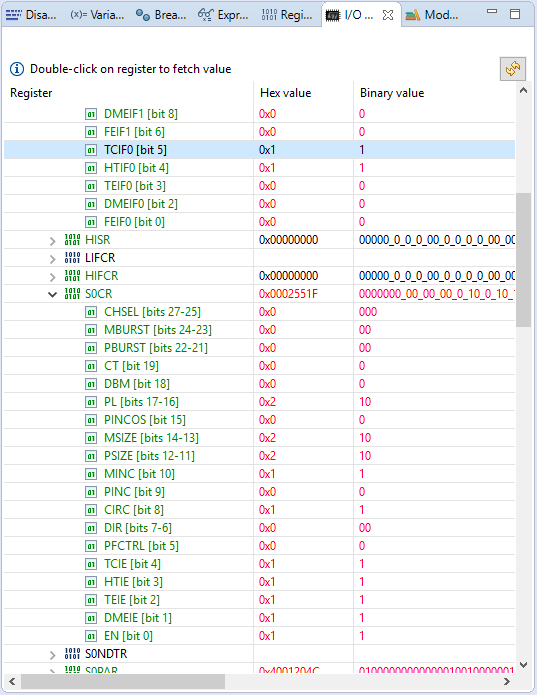
Task: Click the Binary value column header
Action: tap(392, 93)
